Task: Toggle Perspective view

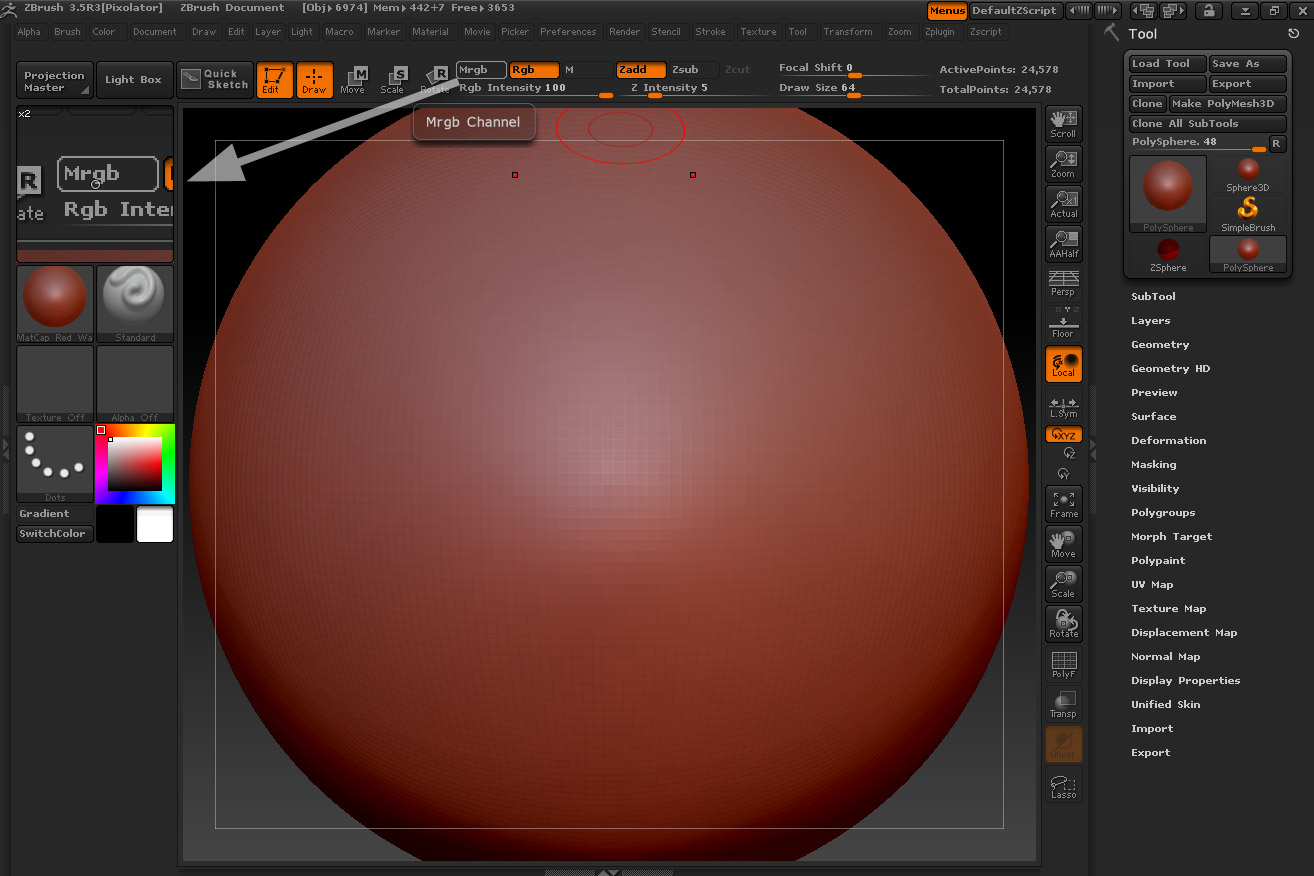Action: [x=1063, y=284]
